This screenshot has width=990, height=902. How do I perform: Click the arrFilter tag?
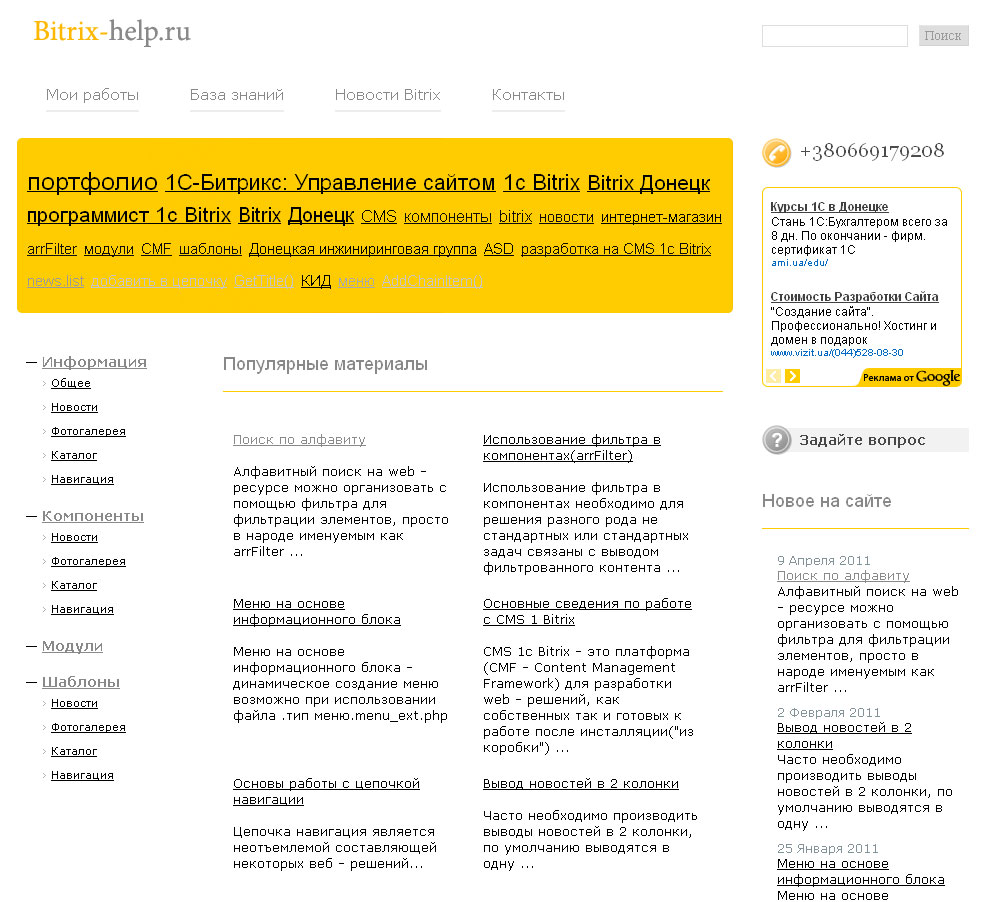[52, 249]
